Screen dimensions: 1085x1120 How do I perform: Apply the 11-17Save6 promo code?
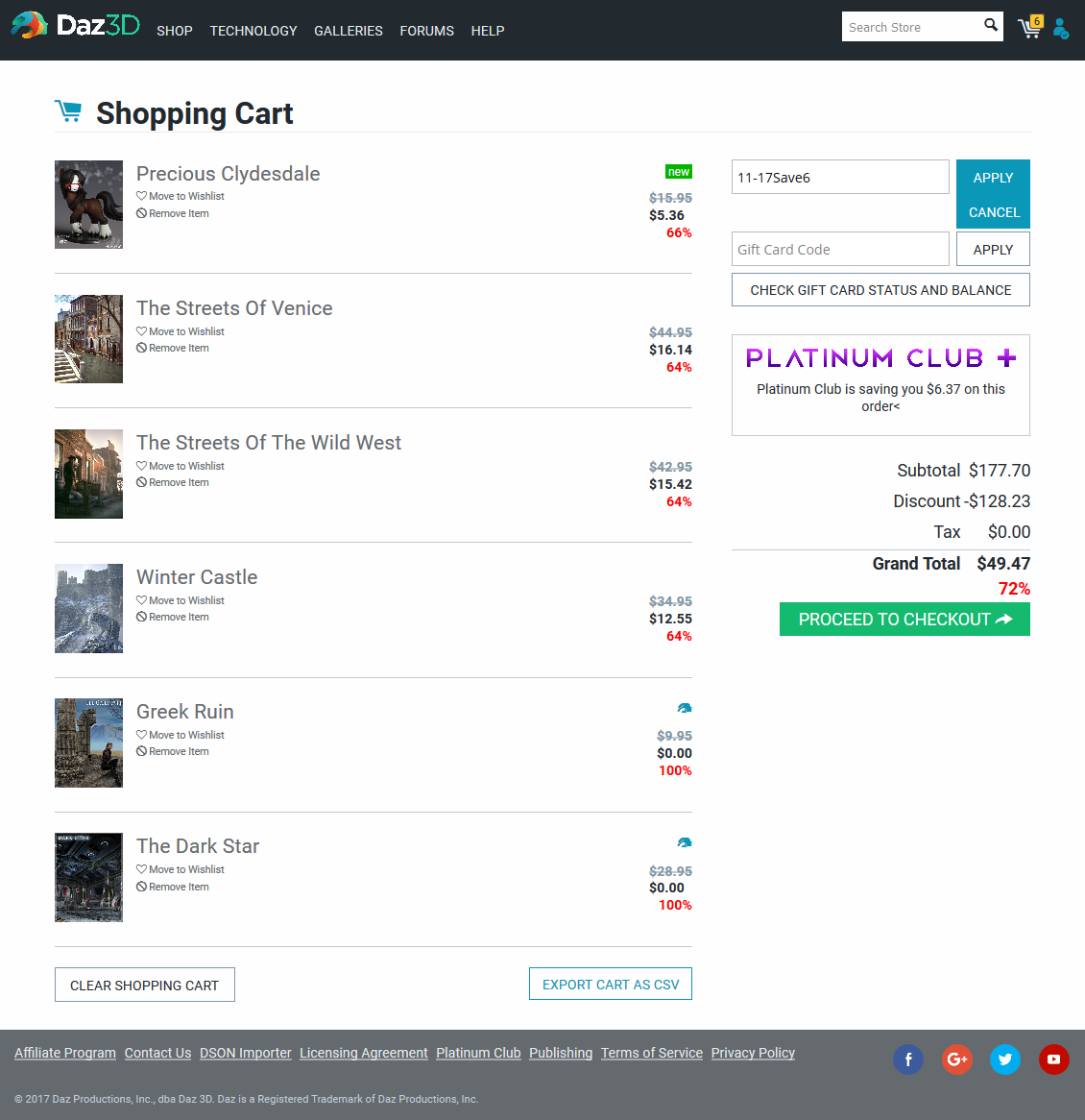993,178
